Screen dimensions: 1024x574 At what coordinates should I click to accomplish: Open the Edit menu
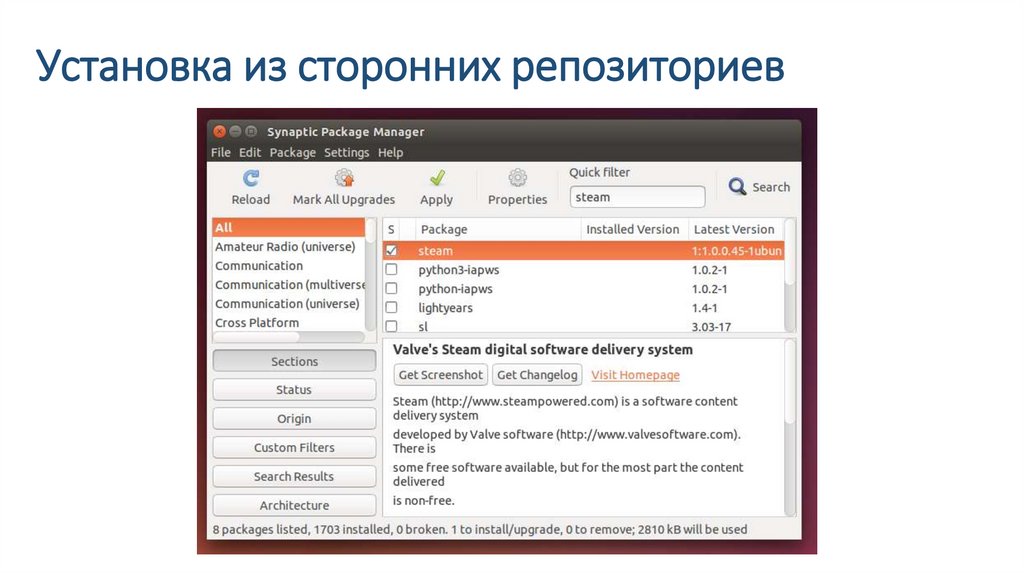249,152
